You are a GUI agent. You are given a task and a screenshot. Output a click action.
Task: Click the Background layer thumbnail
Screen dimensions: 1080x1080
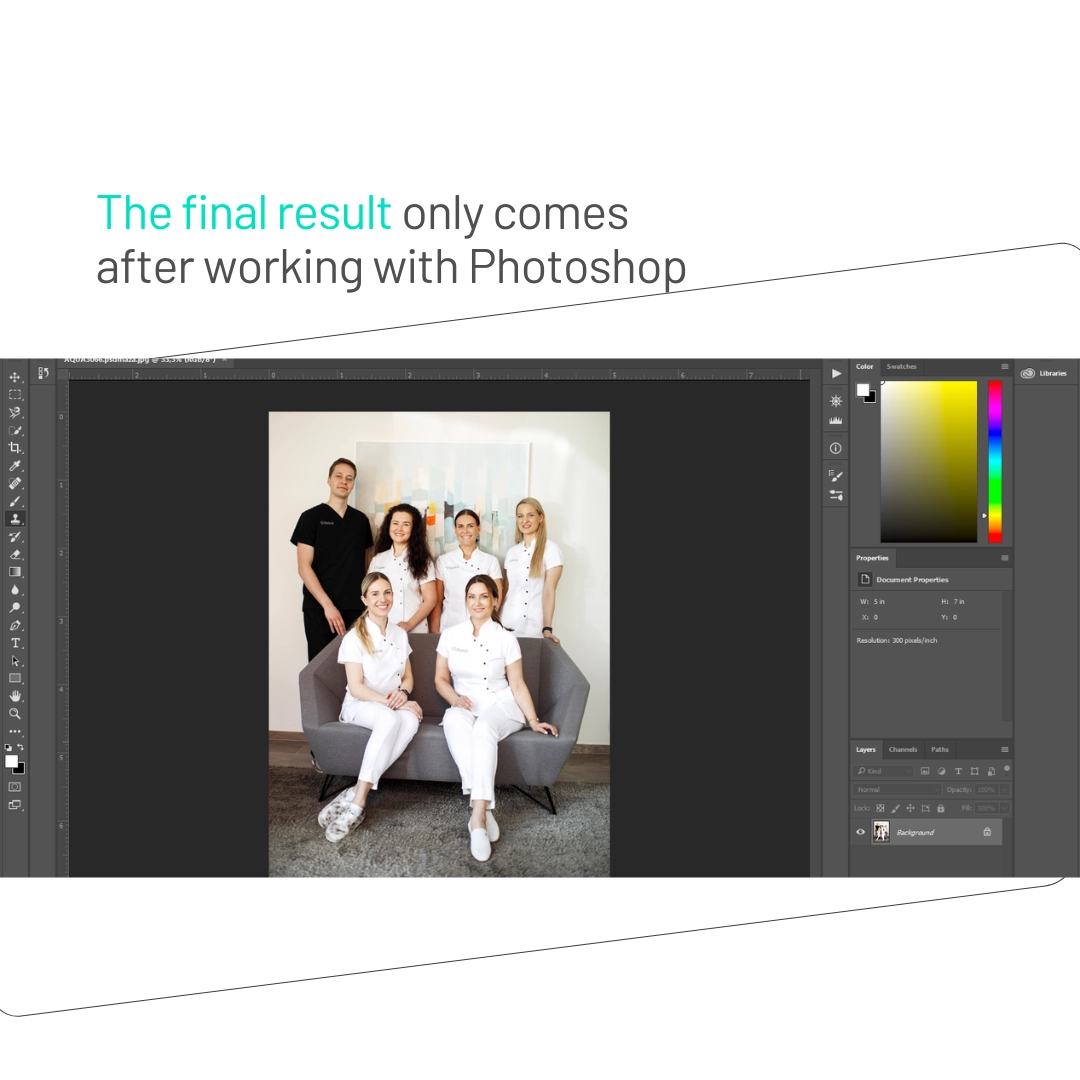point(881,832)
